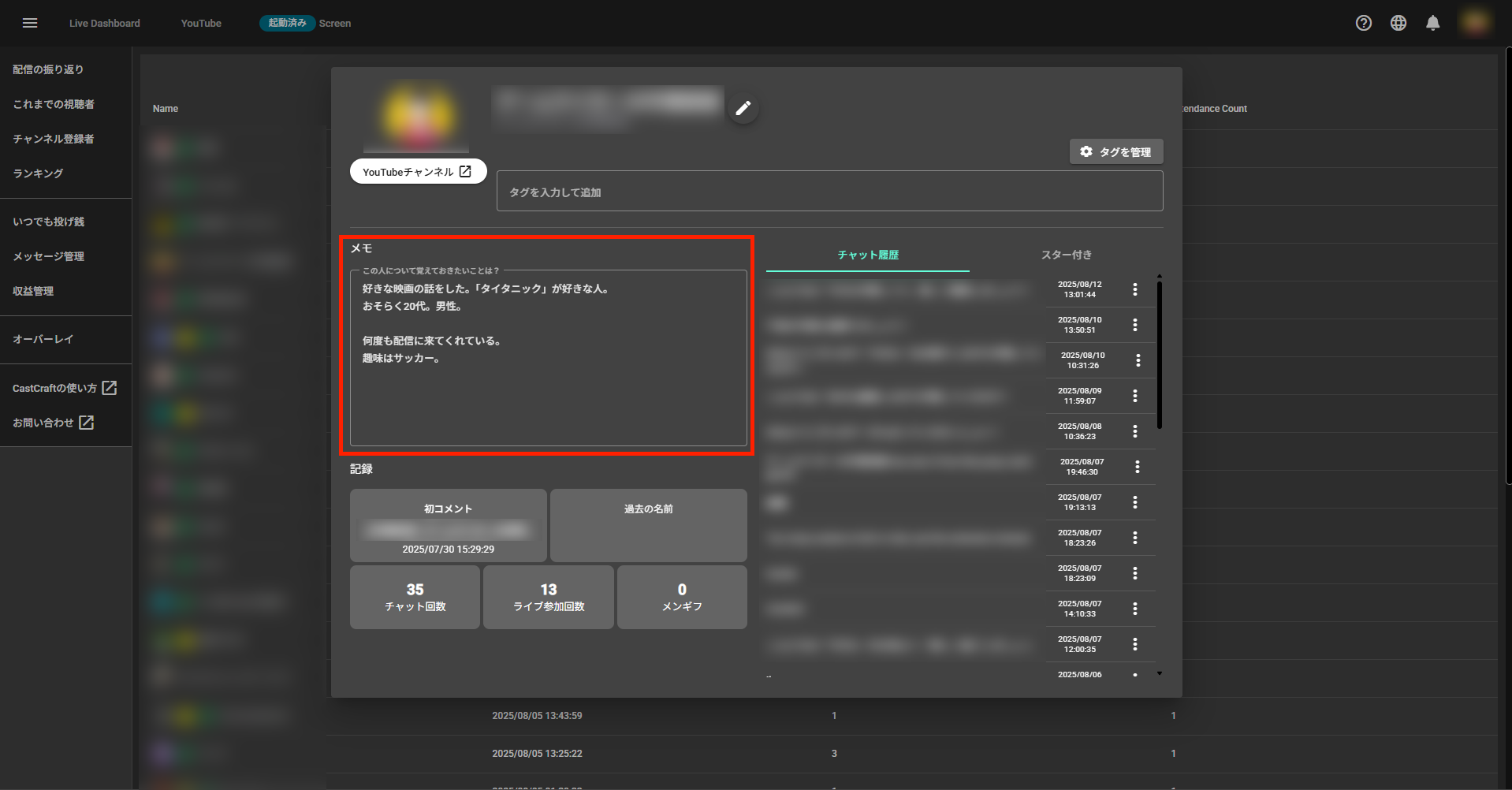Open the notifications bell
Screen dimensions: 1512x790
pyautogui.click(x=1433, y=23)
